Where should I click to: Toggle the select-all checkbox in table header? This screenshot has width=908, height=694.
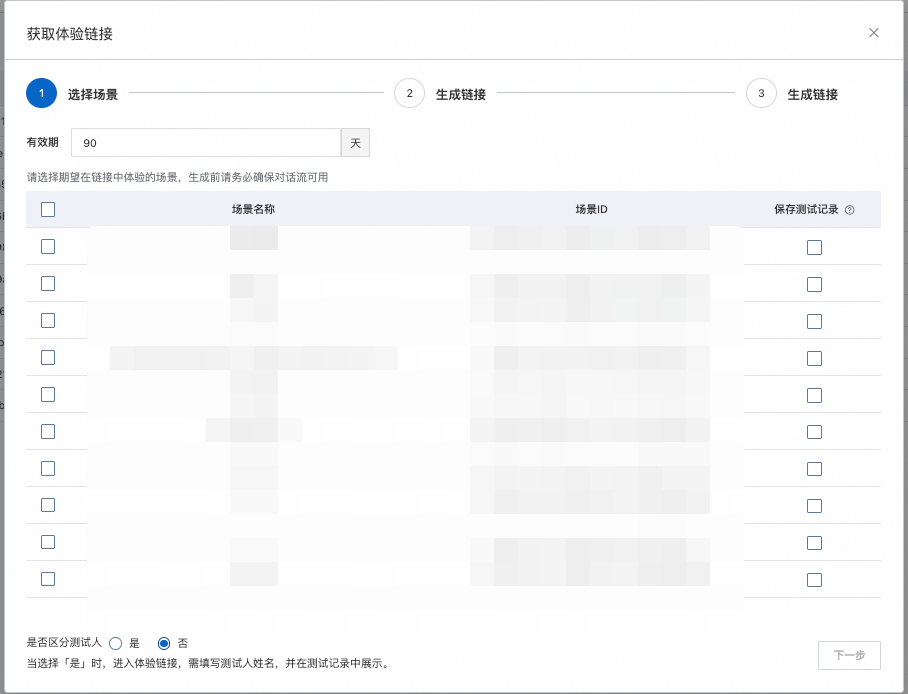coord(48,209)
